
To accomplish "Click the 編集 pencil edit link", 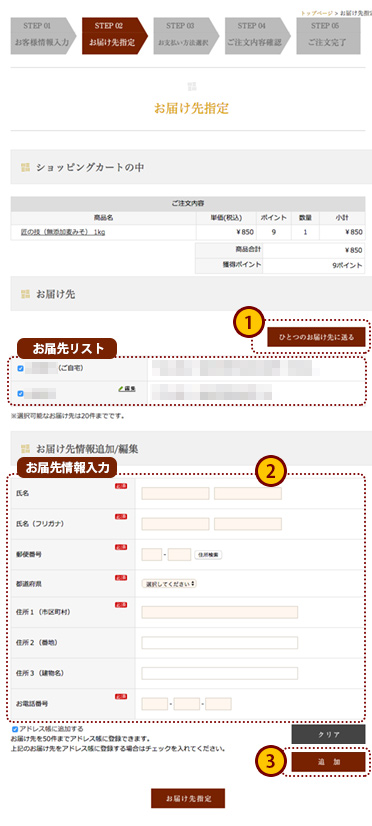I will click(x=127, y=388).
